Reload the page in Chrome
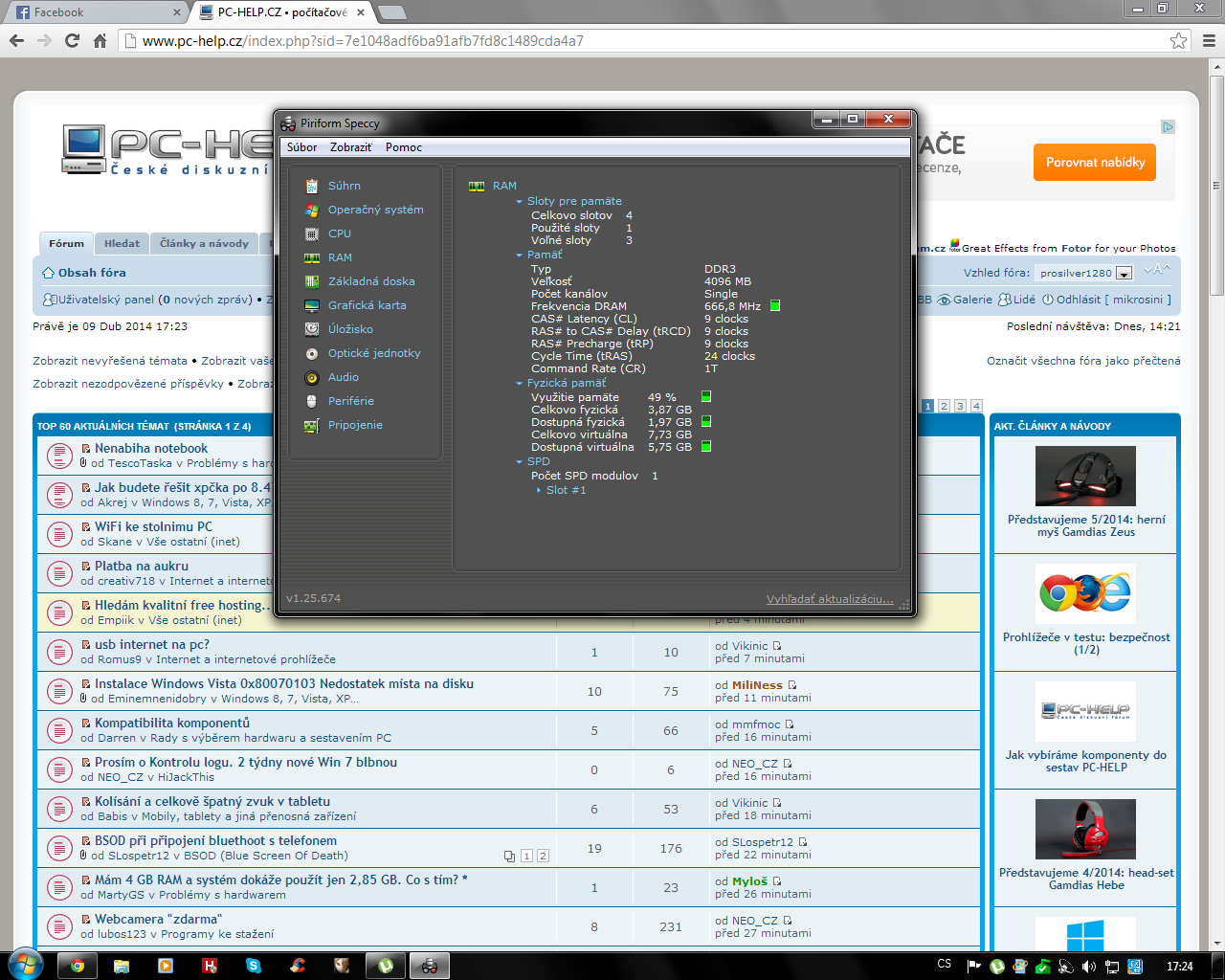This screenshot has height=980, width=1225. pos(72,40)
